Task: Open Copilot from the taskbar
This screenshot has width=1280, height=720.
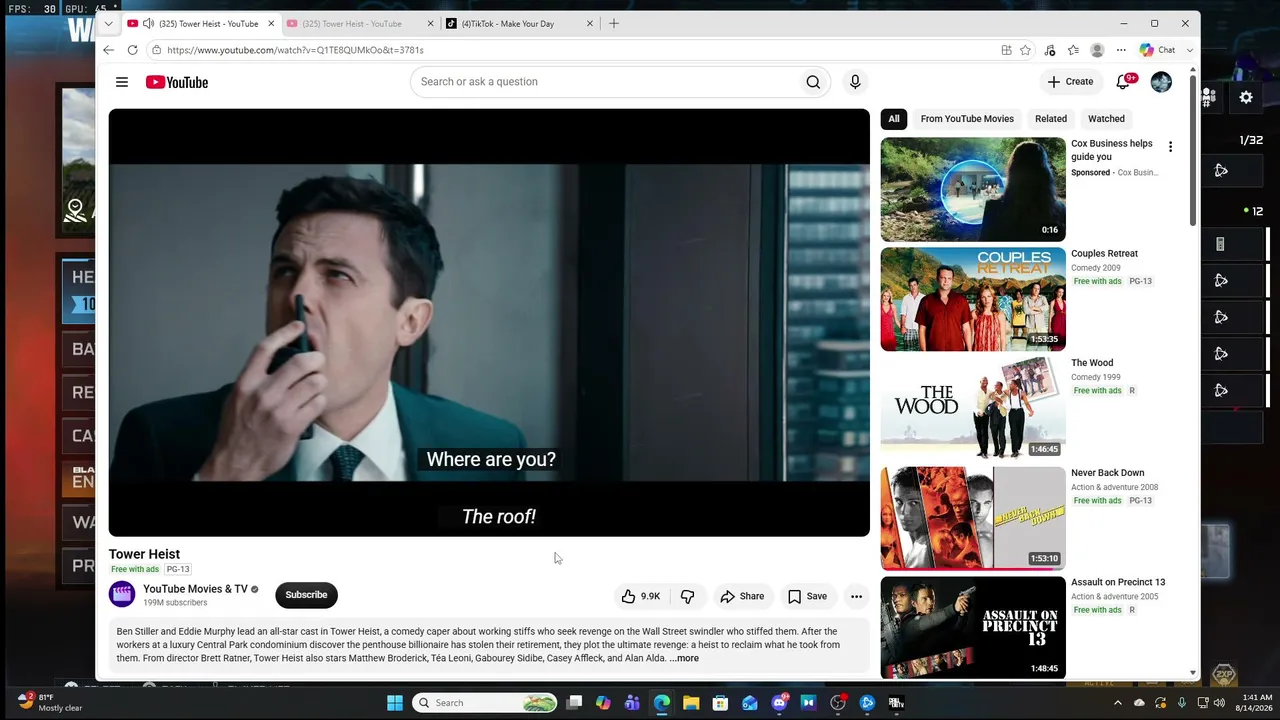Action: click(603, 703)
